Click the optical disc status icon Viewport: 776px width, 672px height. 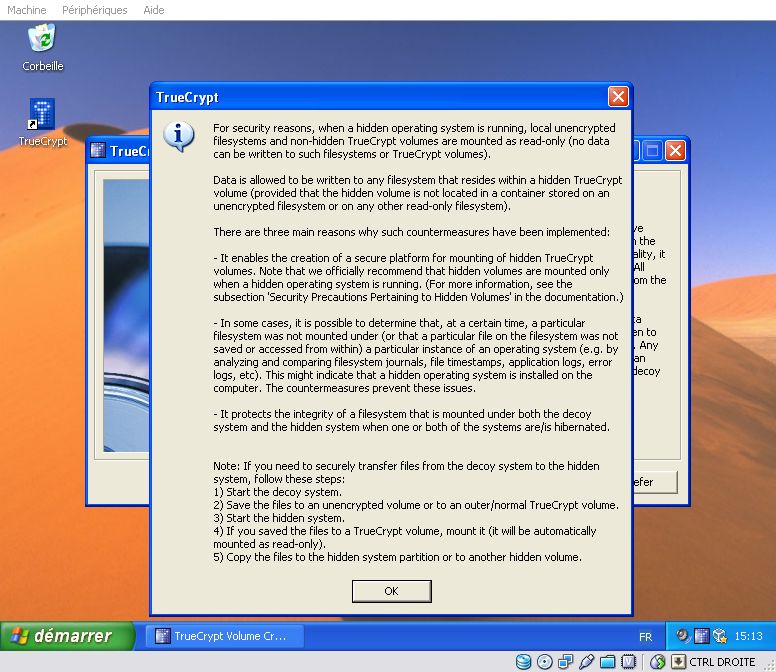[x=544, y=662]
